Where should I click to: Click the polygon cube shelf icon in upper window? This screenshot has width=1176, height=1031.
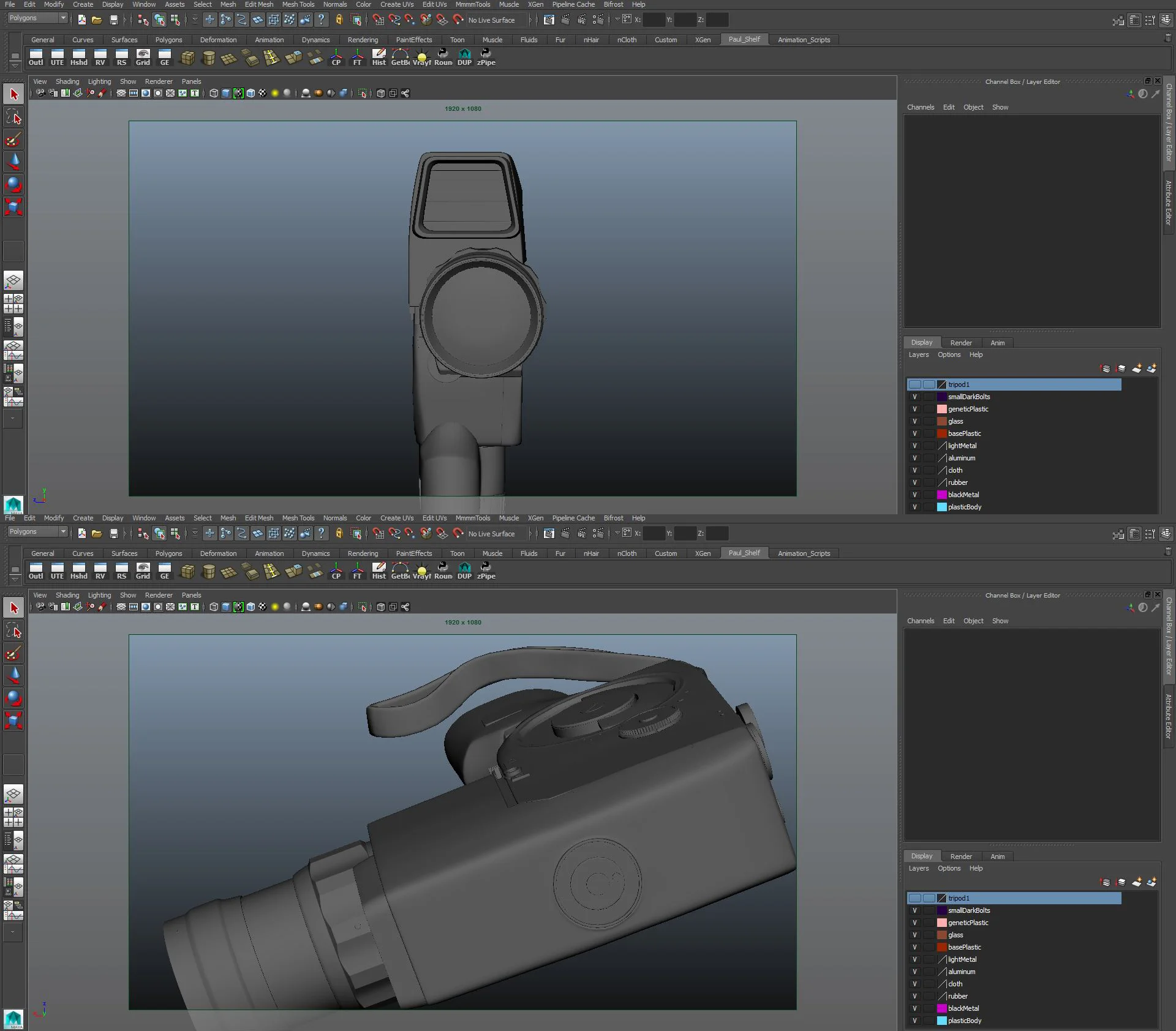[x=188, y=58]
